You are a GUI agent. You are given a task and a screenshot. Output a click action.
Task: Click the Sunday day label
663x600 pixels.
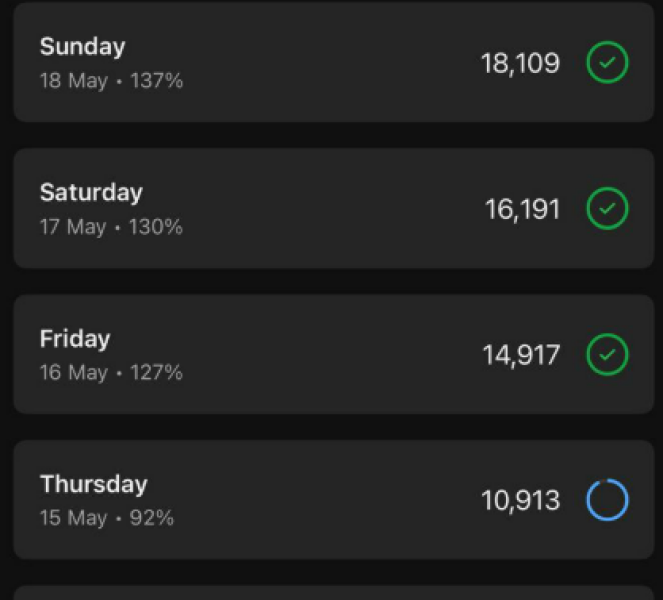click(82, 47)
